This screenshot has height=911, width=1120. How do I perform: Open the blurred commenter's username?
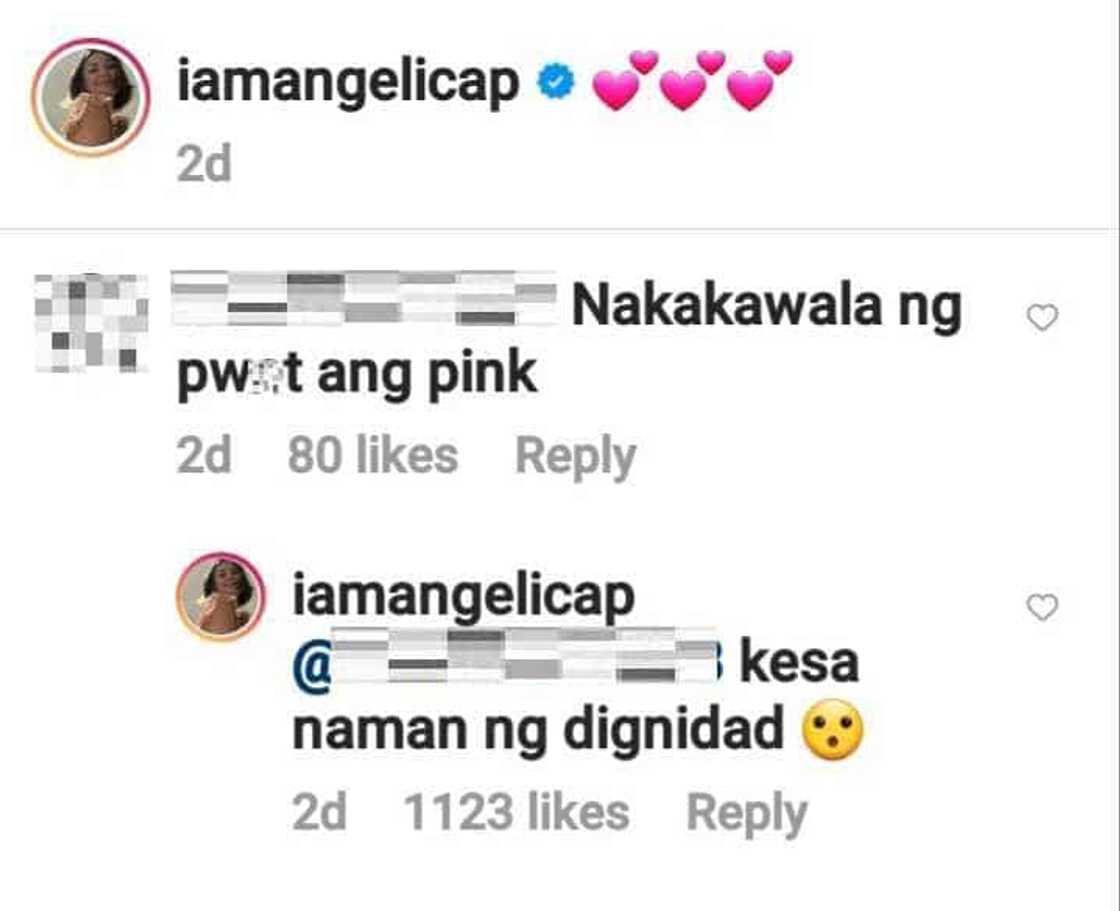(x=364, y=300)
